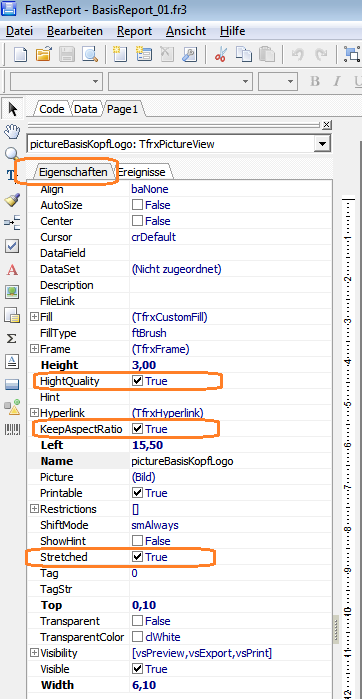Select the Insert Band tool
Screen dimensions: 362x699
coord(12,222)
